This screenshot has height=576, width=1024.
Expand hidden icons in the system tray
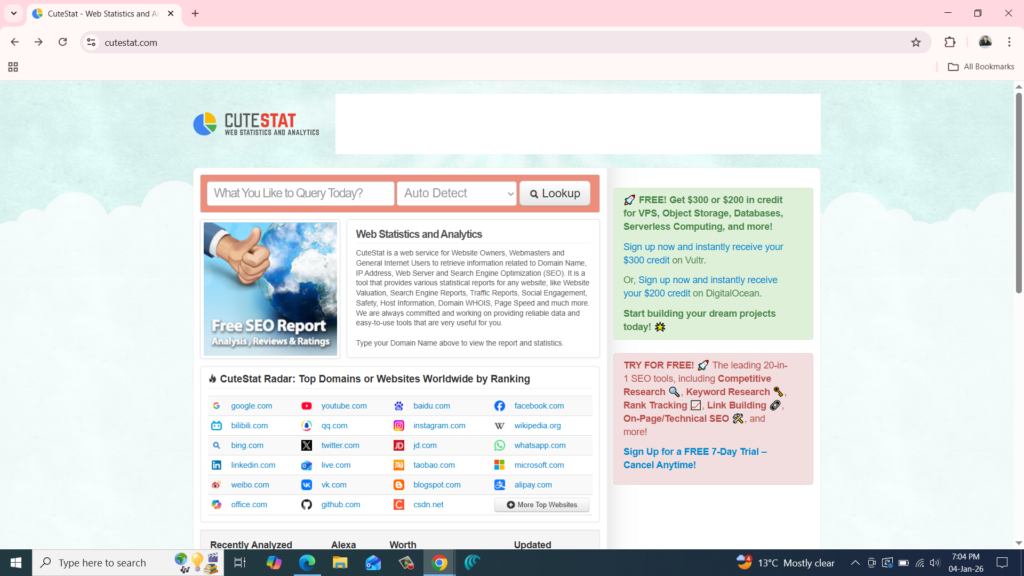pos(855,562)
